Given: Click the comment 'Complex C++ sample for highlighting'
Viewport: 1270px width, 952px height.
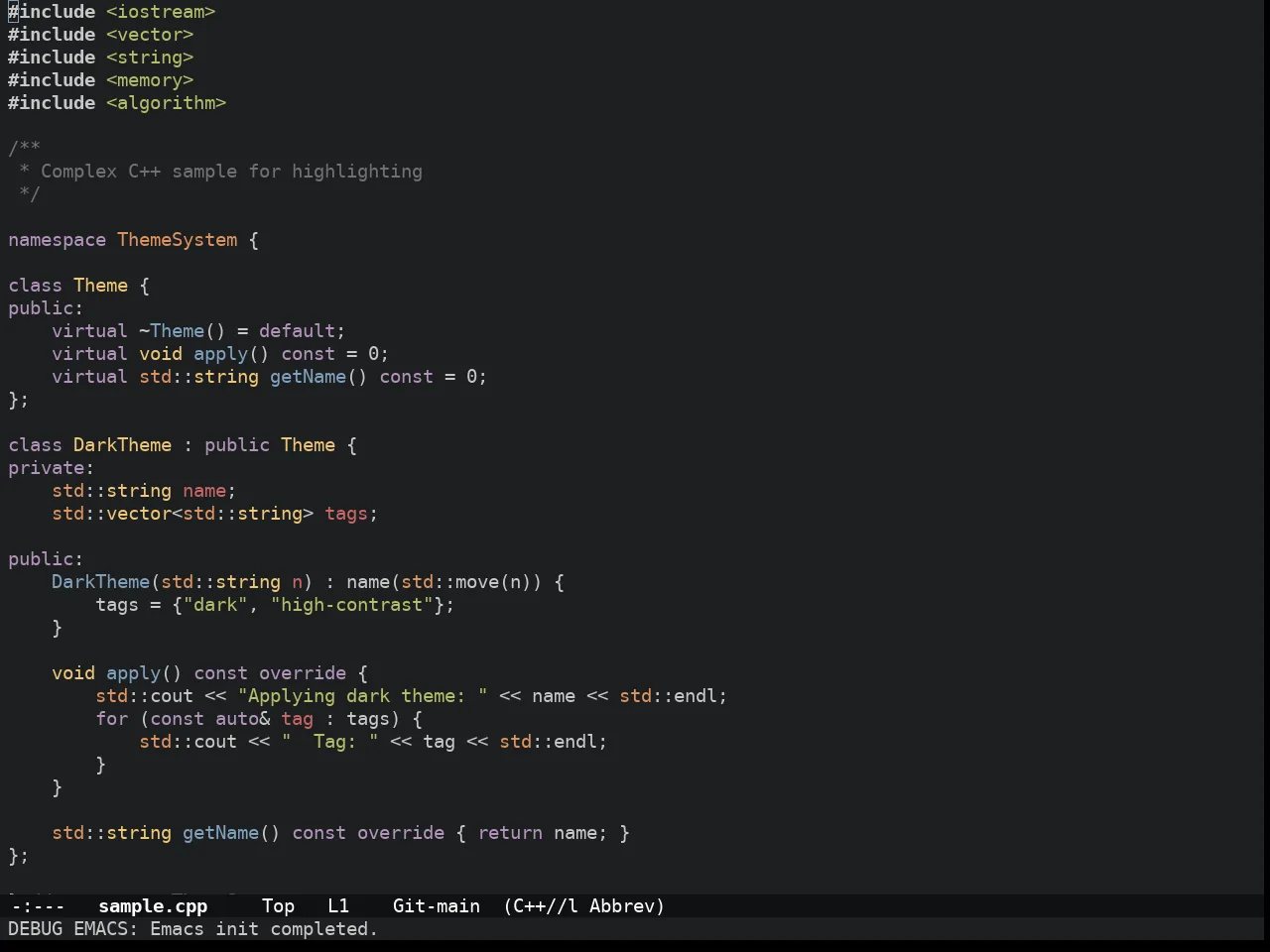Looking at the screenshot, I should (231, 172).
